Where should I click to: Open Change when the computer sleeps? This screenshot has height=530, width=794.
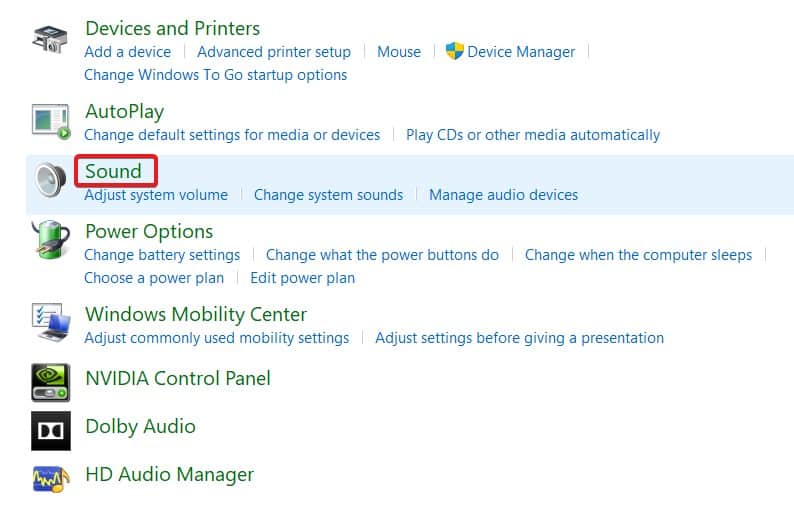(638, 255)
